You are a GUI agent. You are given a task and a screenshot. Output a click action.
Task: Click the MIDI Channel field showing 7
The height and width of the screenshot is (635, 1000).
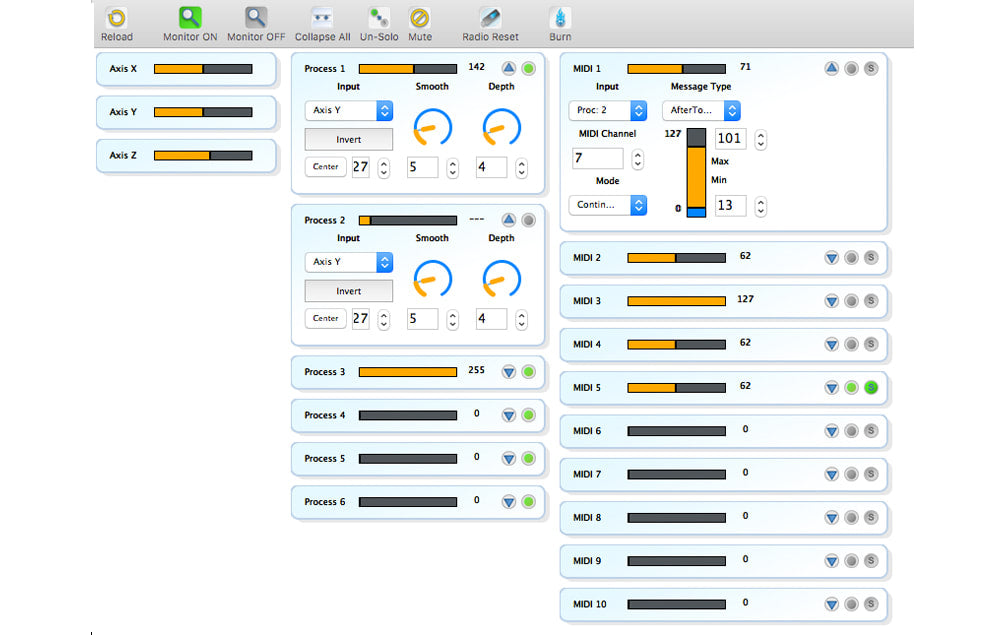coord(597,158)
